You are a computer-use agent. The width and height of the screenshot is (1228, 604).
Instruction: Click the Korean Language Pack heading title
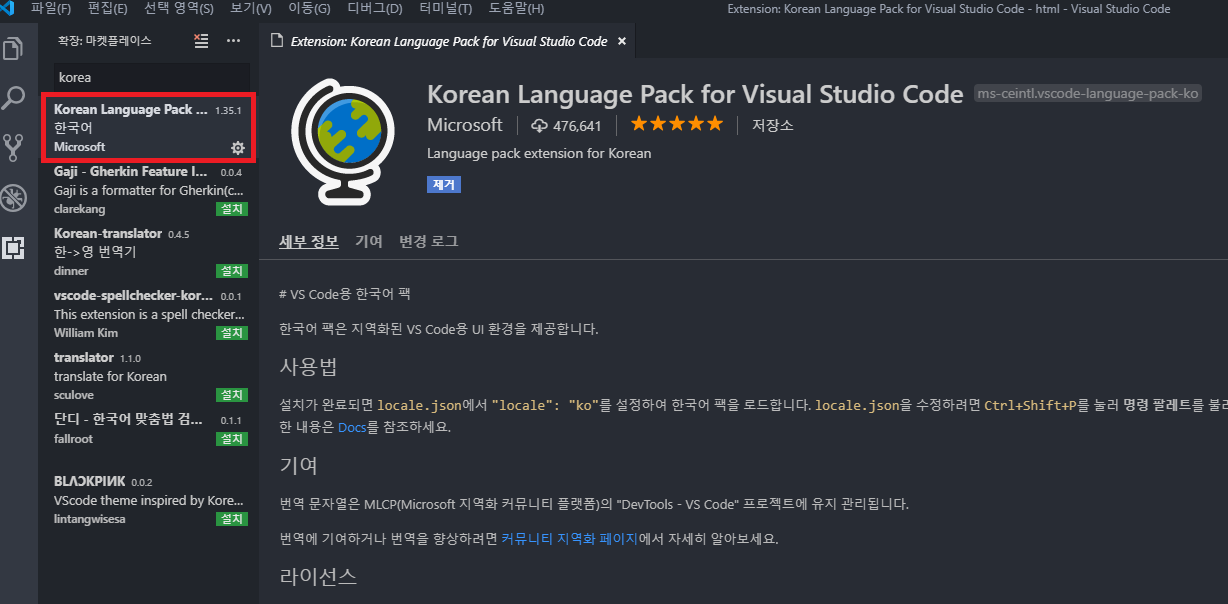coord(695,93)
